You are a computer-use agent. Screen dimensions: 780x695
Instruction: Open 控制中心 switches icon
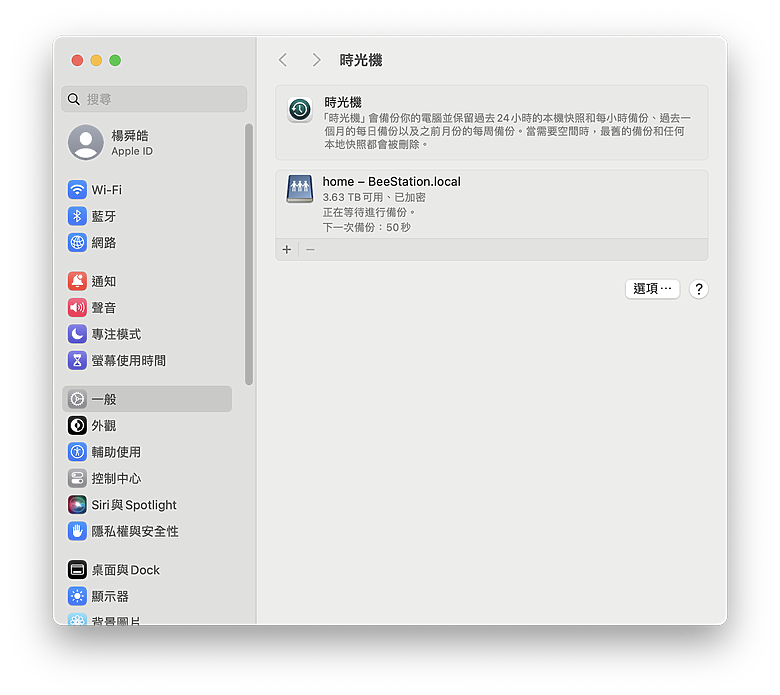(77, 478)
